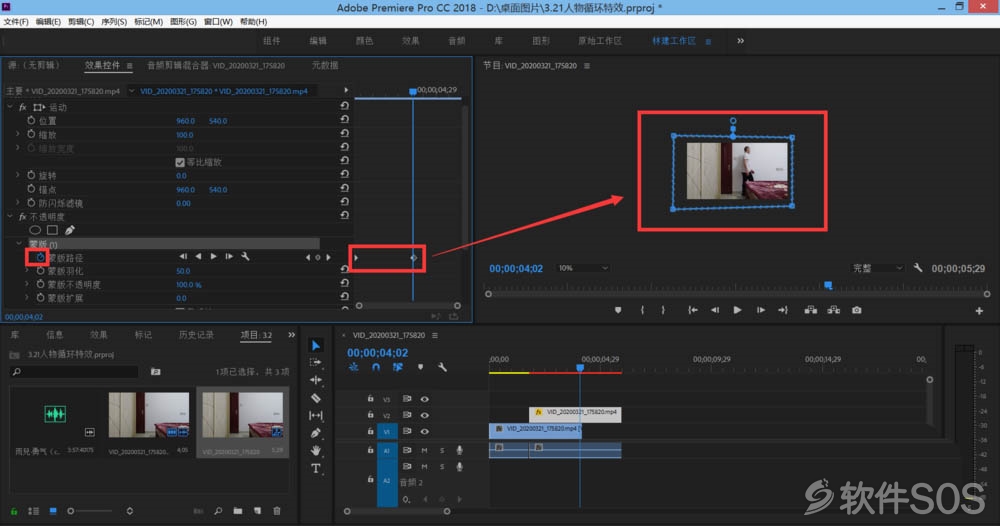
Task: Step forward one frame in Program monitor
Action: click(x=761, y=310)
